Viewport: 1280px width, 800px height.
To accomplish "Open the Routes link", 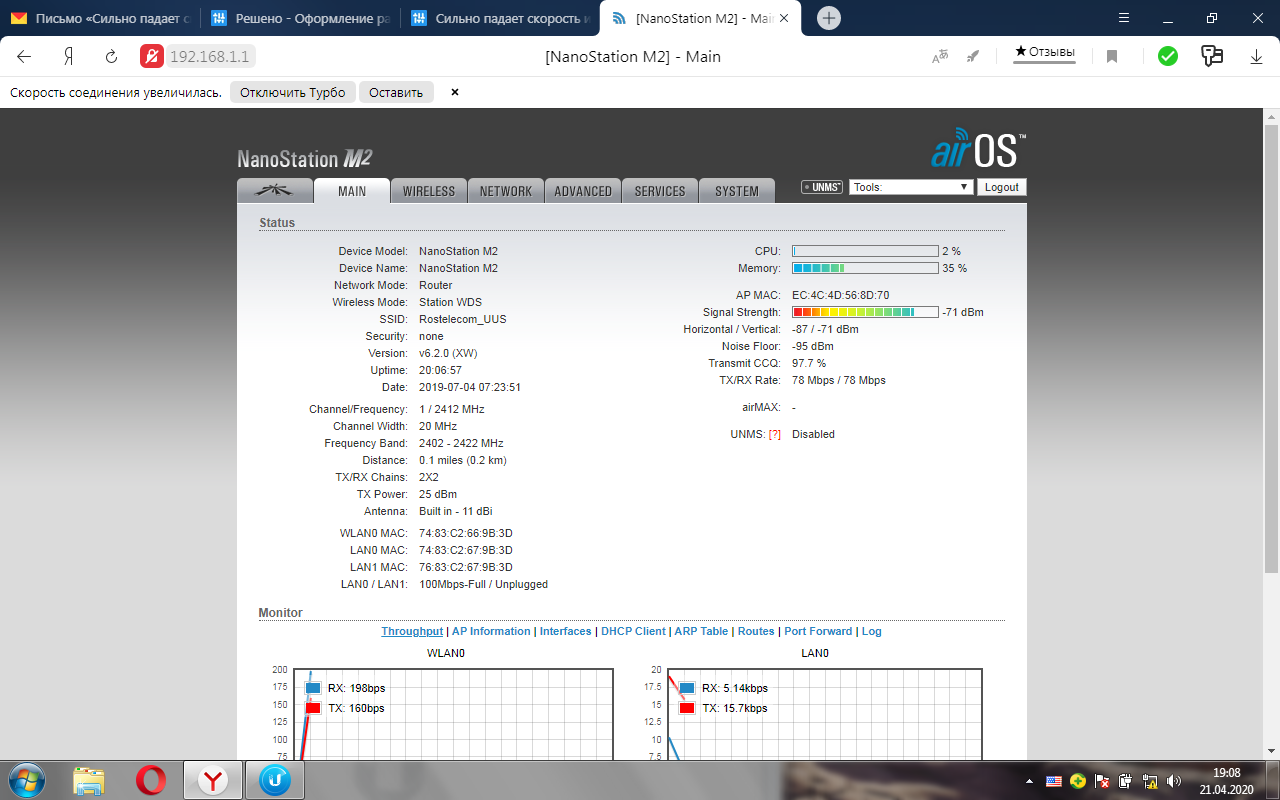I will (756, 631).
